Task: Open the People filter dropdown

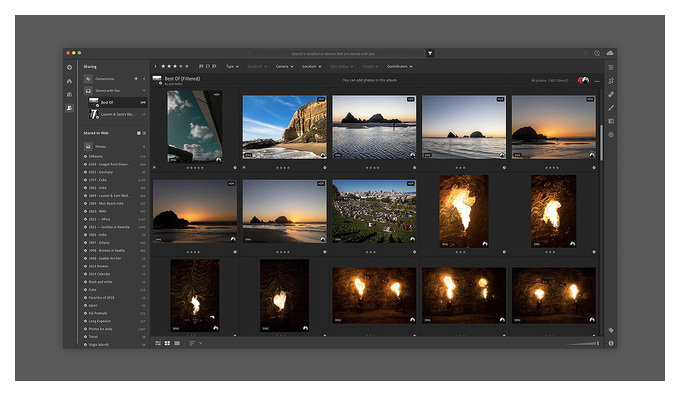Action: (370, 66)
